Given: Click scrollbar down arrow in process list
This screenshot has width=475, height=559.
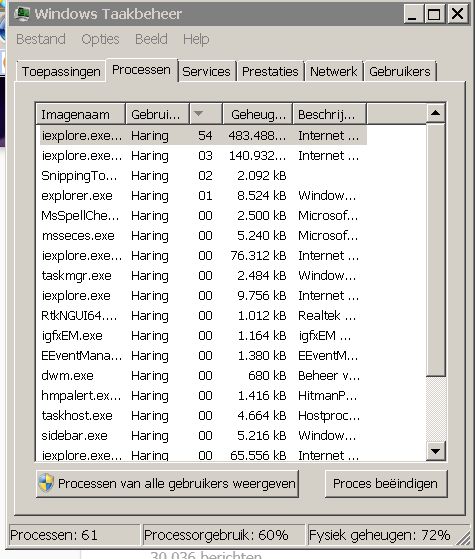Looking at the screenshot, I should 435,451.
